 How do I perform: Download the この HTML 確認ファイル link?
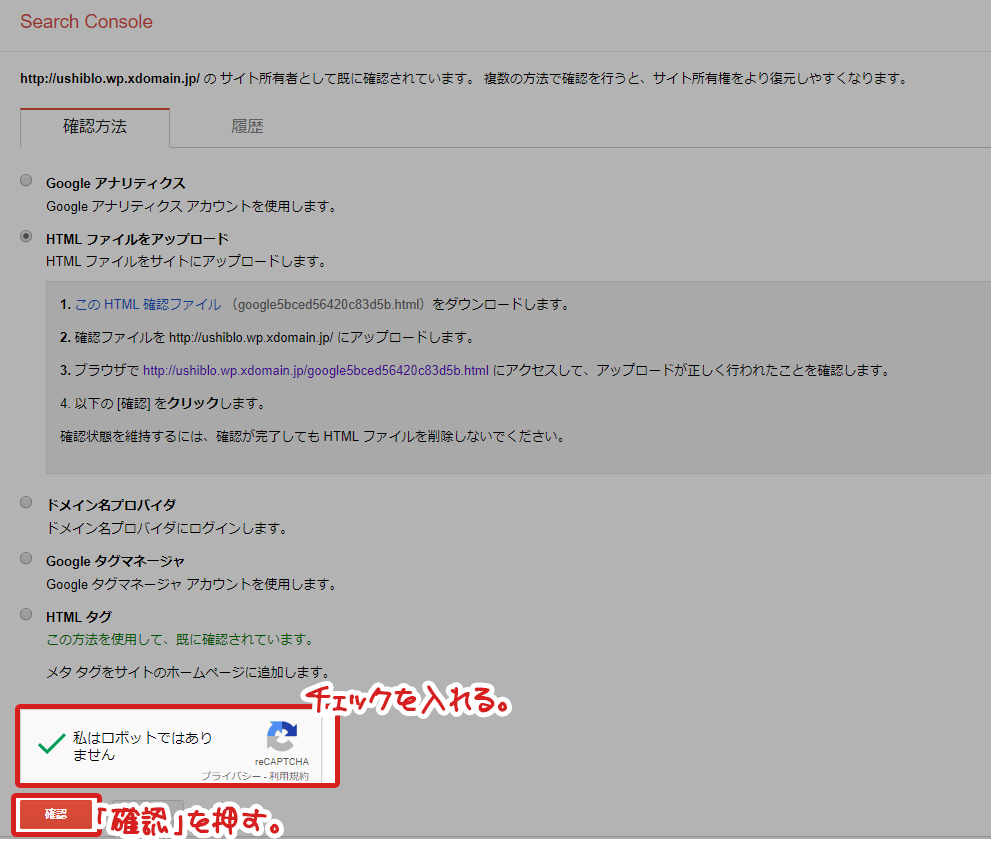coord(148,305)
